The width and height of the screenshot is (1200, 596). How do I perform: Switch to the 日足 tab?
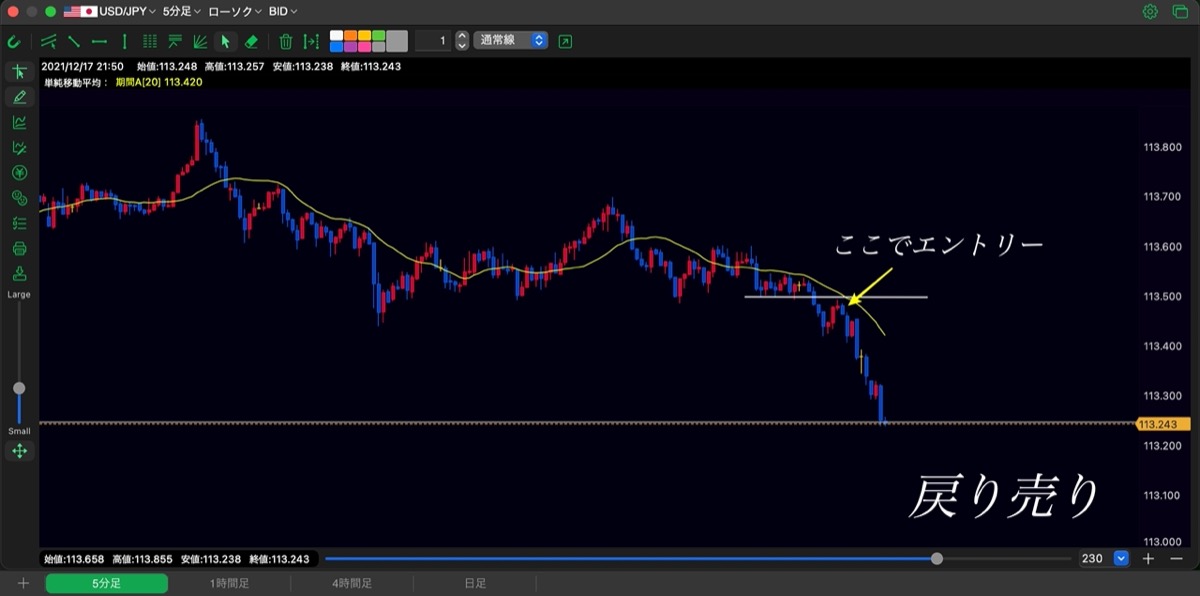474,583
